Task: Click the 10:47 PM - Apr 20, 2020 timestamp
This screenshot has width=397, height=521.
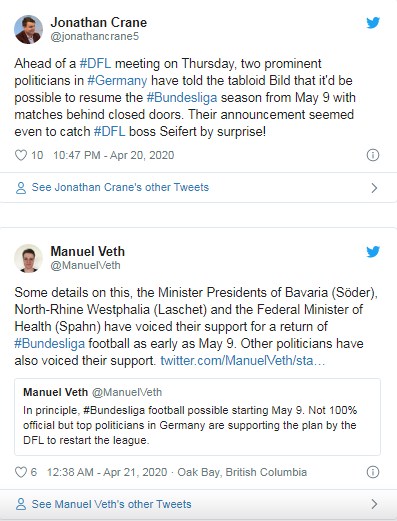Action: pyautogui.click(x=114, y=155)
